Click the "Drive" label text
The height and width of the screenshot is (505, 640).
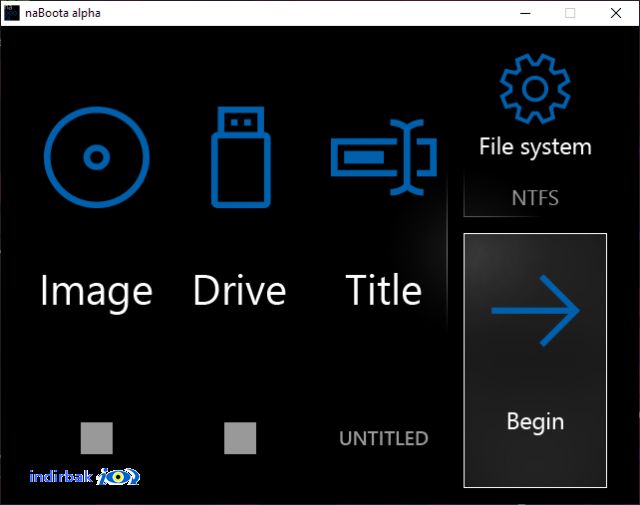click(240, 290)
